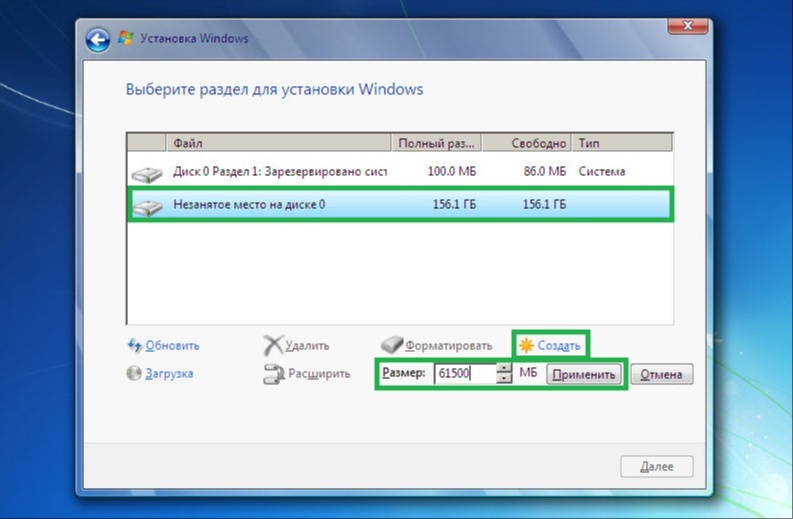Image resolution: width=793 pixels, height=519 pixels.
Task: Click the drive icon for Диск 0 Раздел 1
Action: [147, 174]
